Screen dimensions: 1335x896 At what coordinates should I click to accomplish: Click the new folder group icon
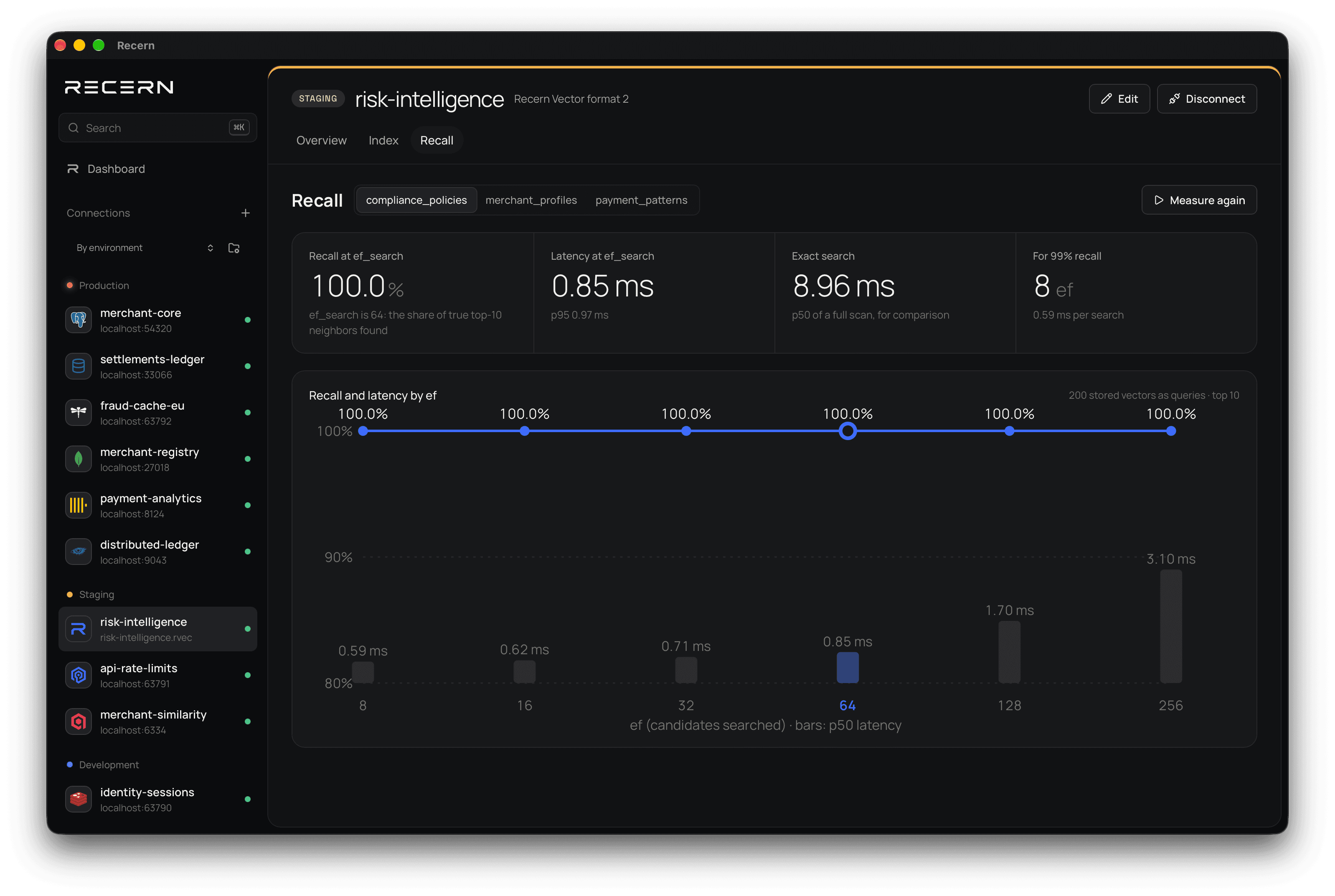pyautogui.click(x=234, y=248)
